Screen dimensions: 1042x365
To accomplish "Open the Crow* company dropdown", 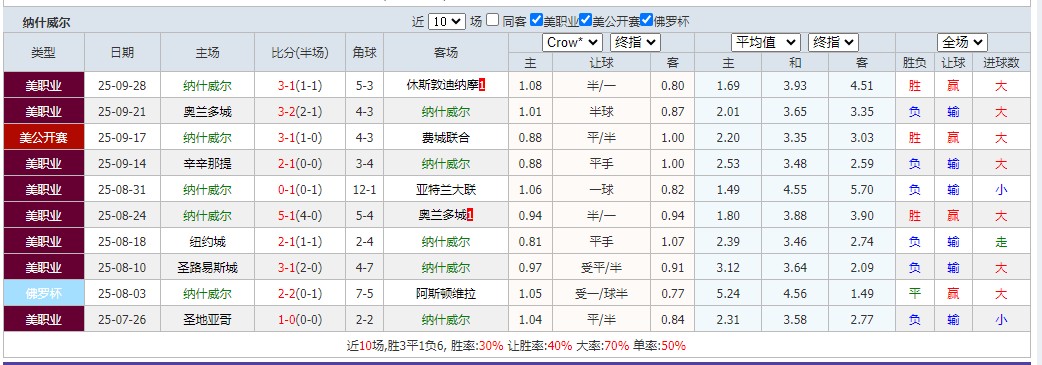I will pyautogui.click(x=573, y=43).
